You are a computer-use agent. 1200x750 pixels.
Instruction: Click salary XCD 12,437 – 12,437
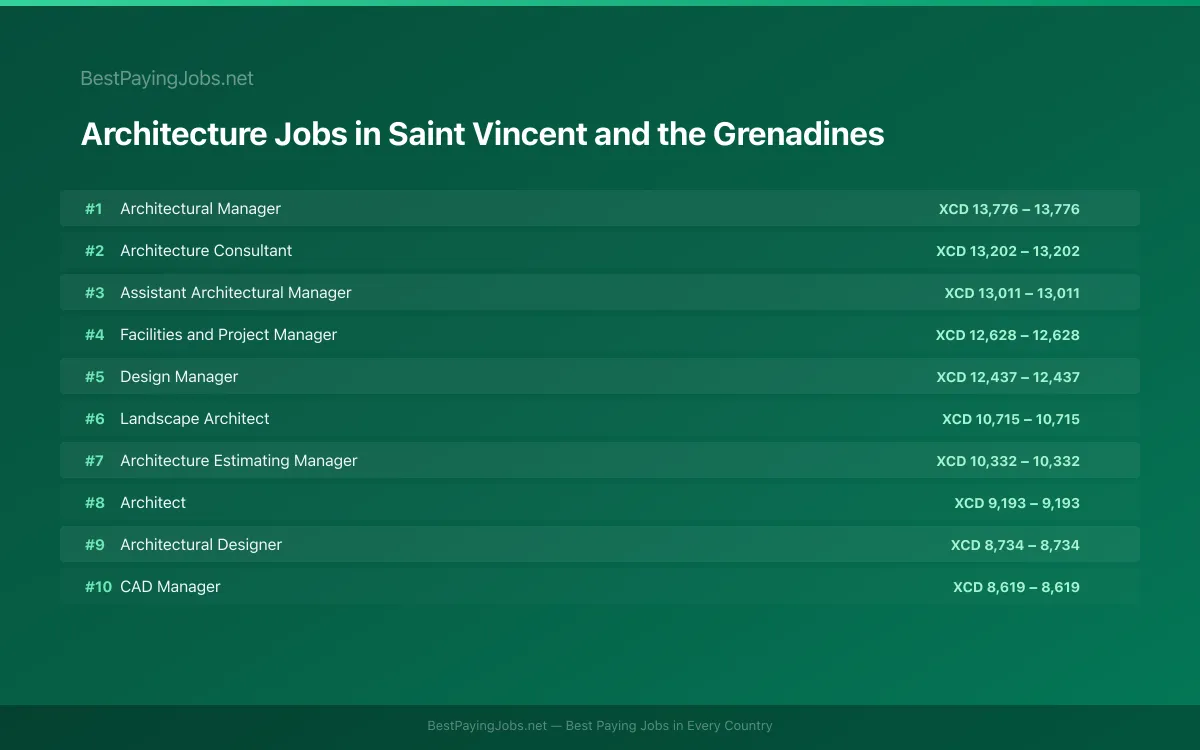[1008, 377]
